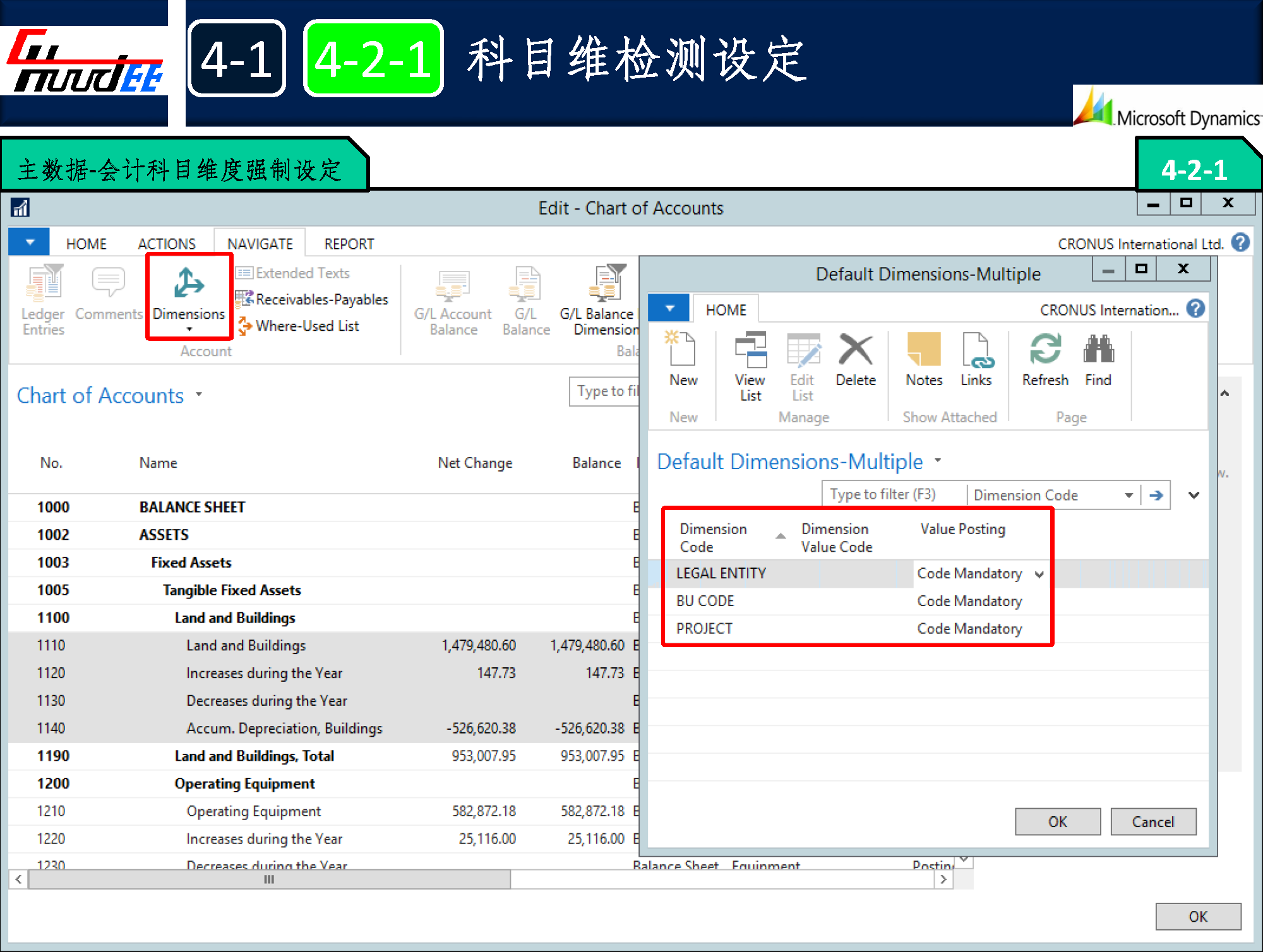Open Where-Used List

307,326
